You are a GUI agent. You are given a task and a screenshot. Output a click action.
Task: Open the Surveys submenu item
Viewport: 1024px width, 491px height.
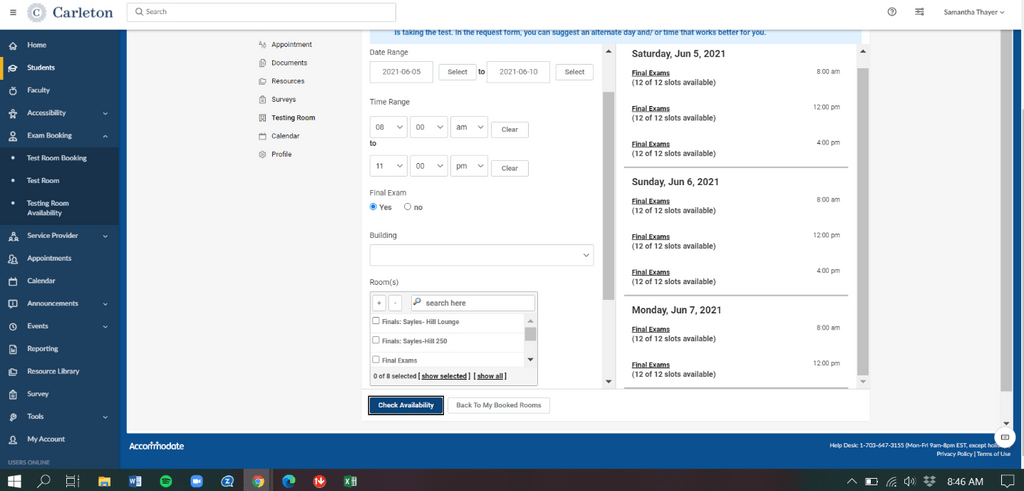pos(283,100)
